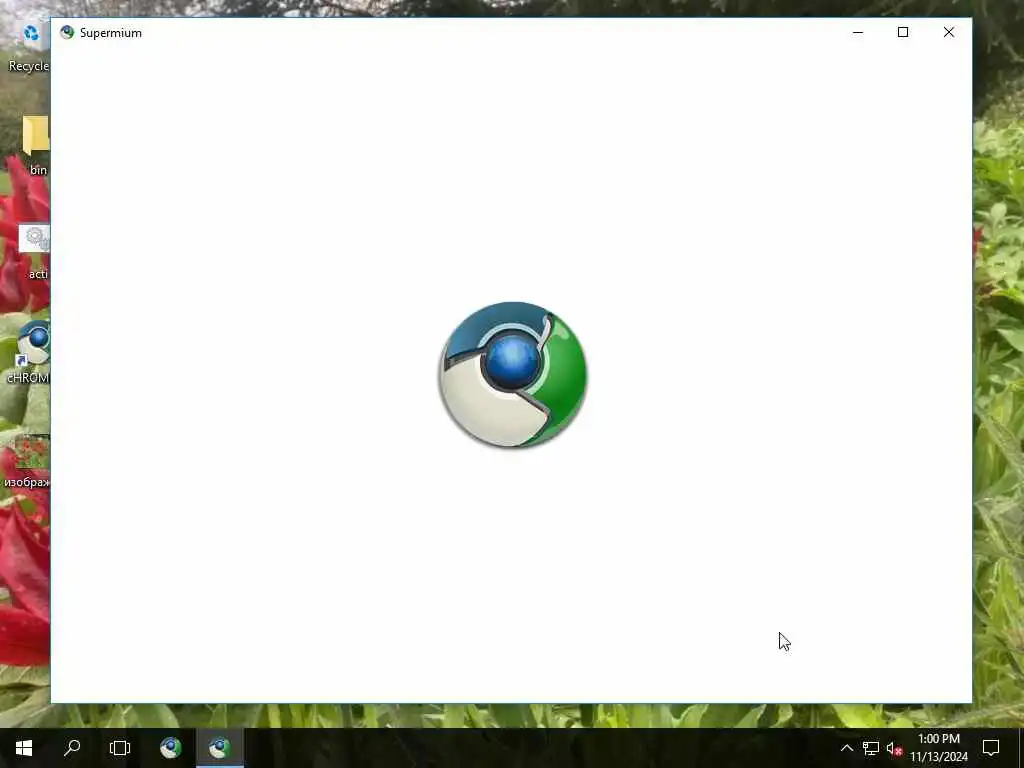Select the изображ image thumbnail on desktop

[x=27, y=462]
